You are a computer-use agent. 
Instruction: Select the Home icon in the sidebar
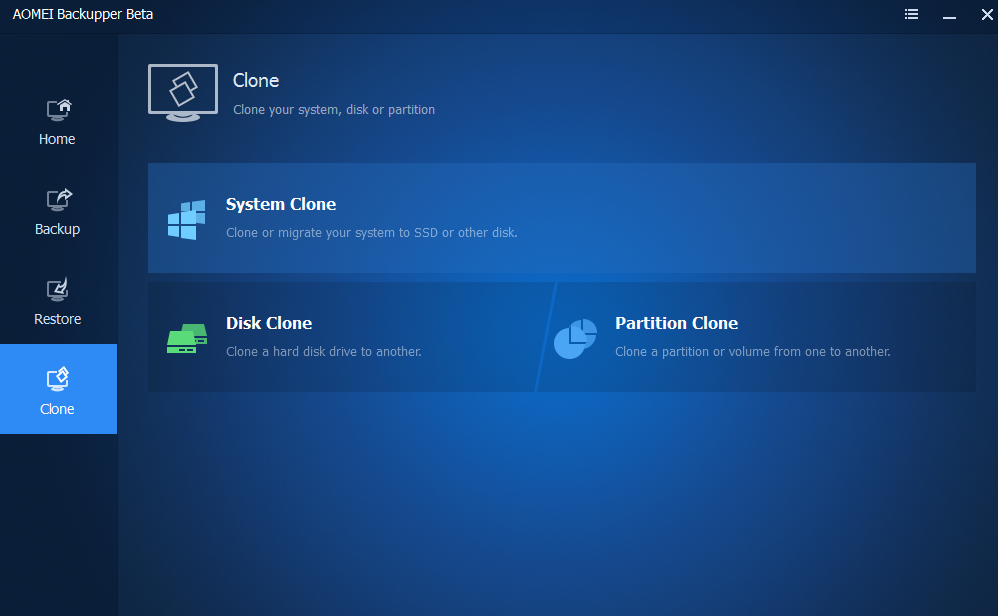[57, 110]
